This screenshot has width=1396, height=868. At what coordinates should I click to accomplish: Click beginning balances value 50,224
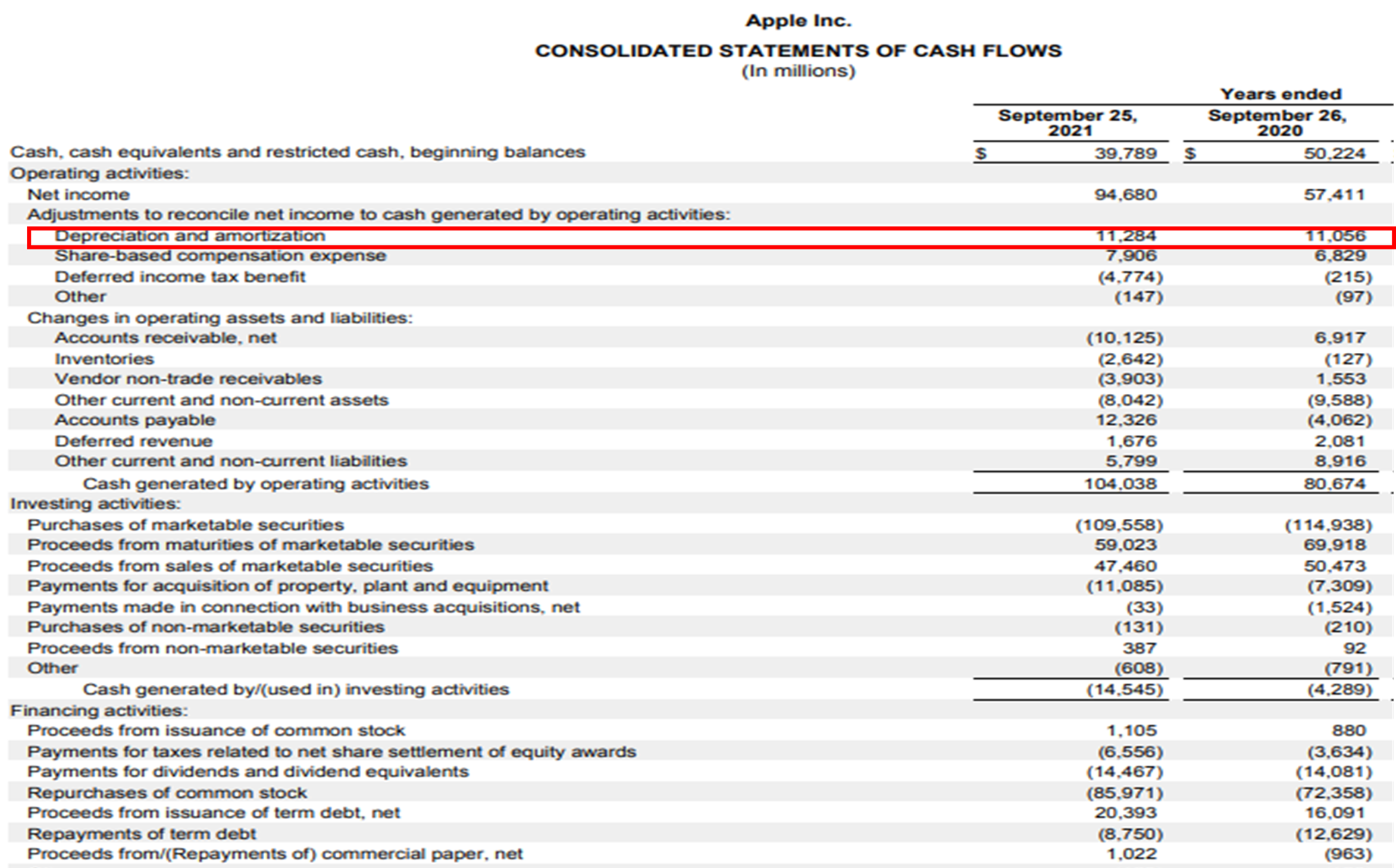(1335, 153)
